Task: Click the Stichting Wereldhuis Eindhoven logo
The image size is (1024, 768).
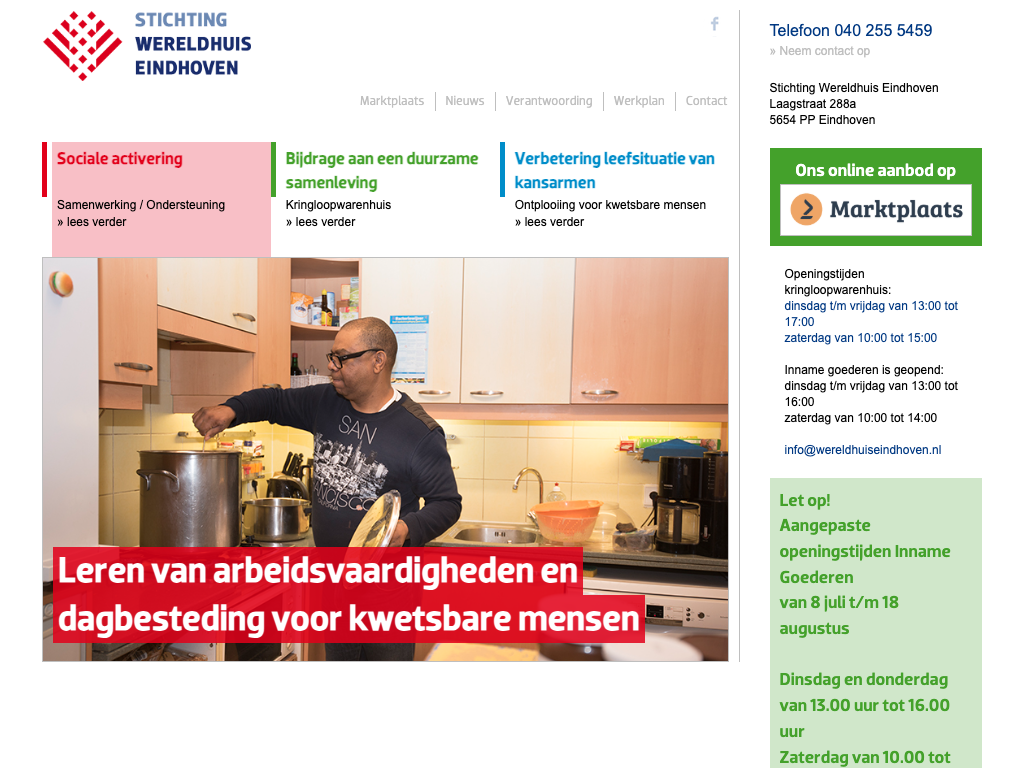Action: [148, 45]
